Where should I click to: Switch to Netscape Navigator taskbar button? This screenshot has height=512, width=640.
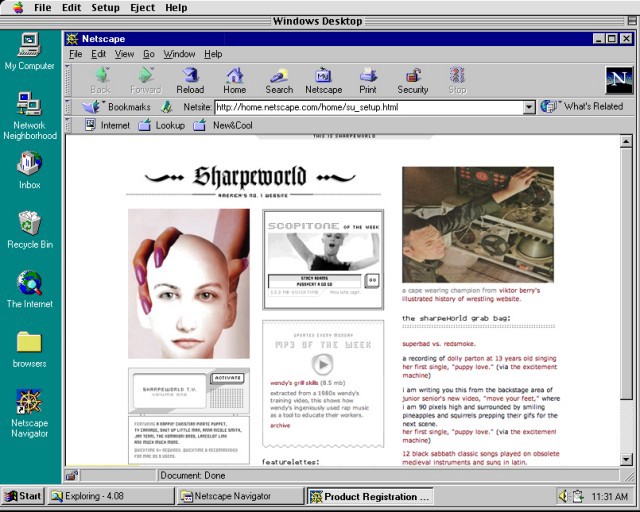click(x=240, y=496)
